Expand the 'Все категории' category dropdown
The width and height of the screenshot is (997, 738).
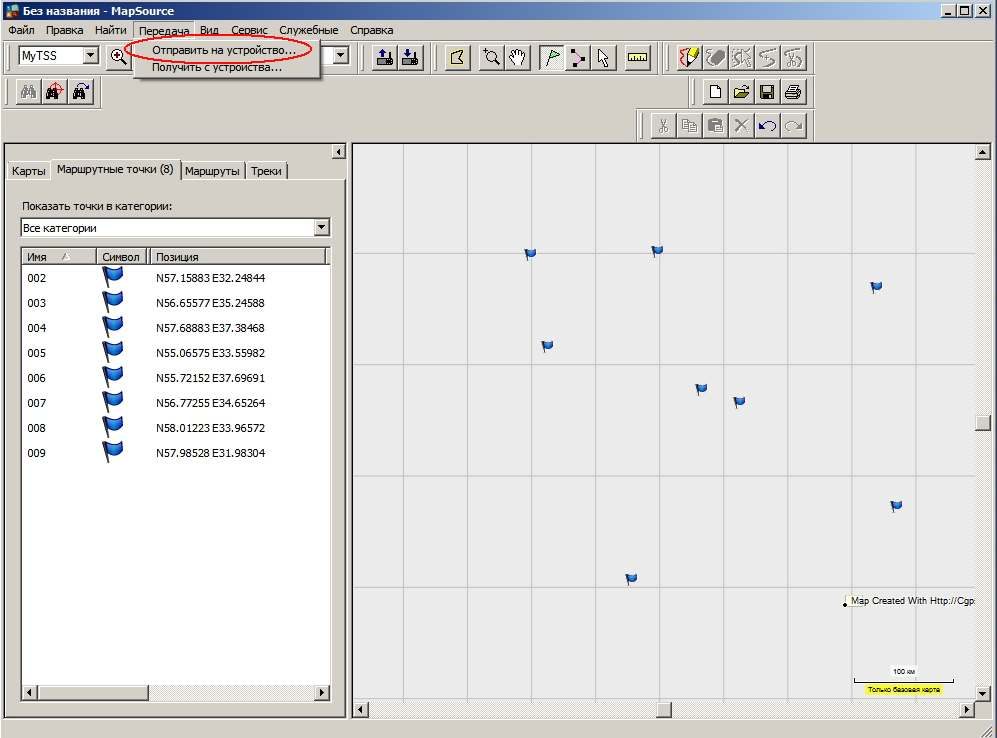pos(322,227)
